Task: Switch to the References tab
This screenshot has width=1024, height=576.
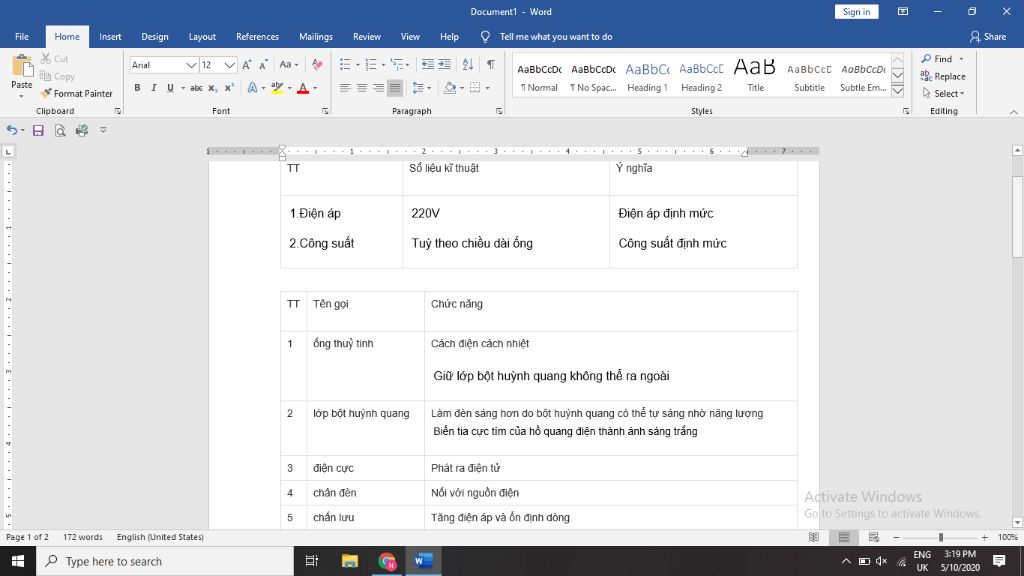Action: pyautogui.click(x=257, y=37)
